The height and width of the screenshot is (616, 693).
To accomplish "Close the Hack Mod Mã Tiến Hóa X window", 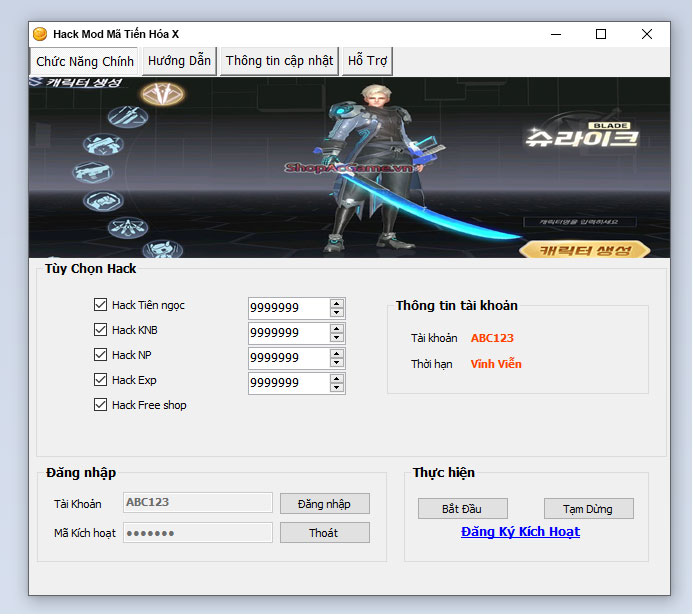I will pyautogui.click(x=647, y=34).
